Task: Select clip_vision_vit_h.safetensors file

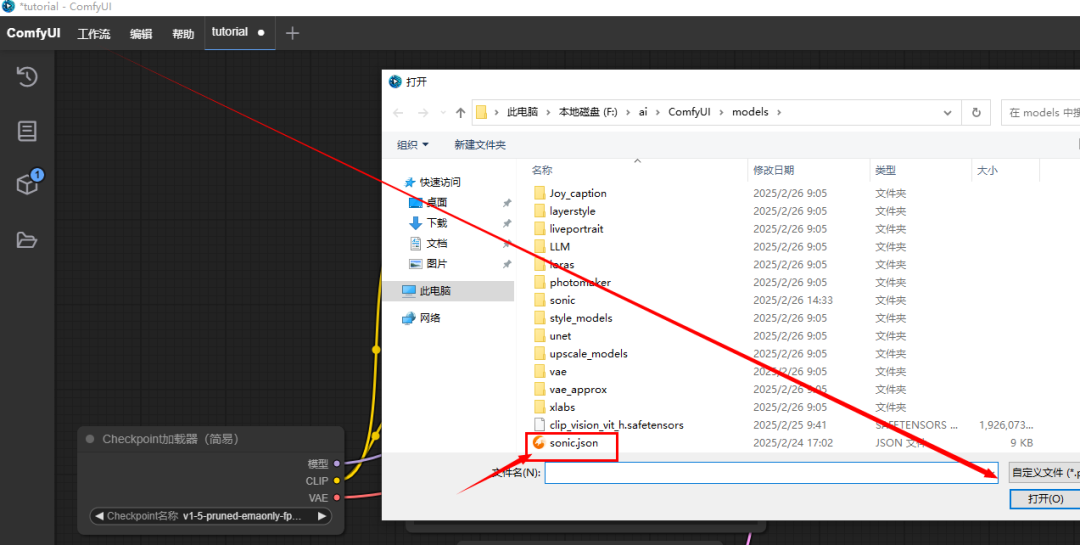Action: (616, 425)
